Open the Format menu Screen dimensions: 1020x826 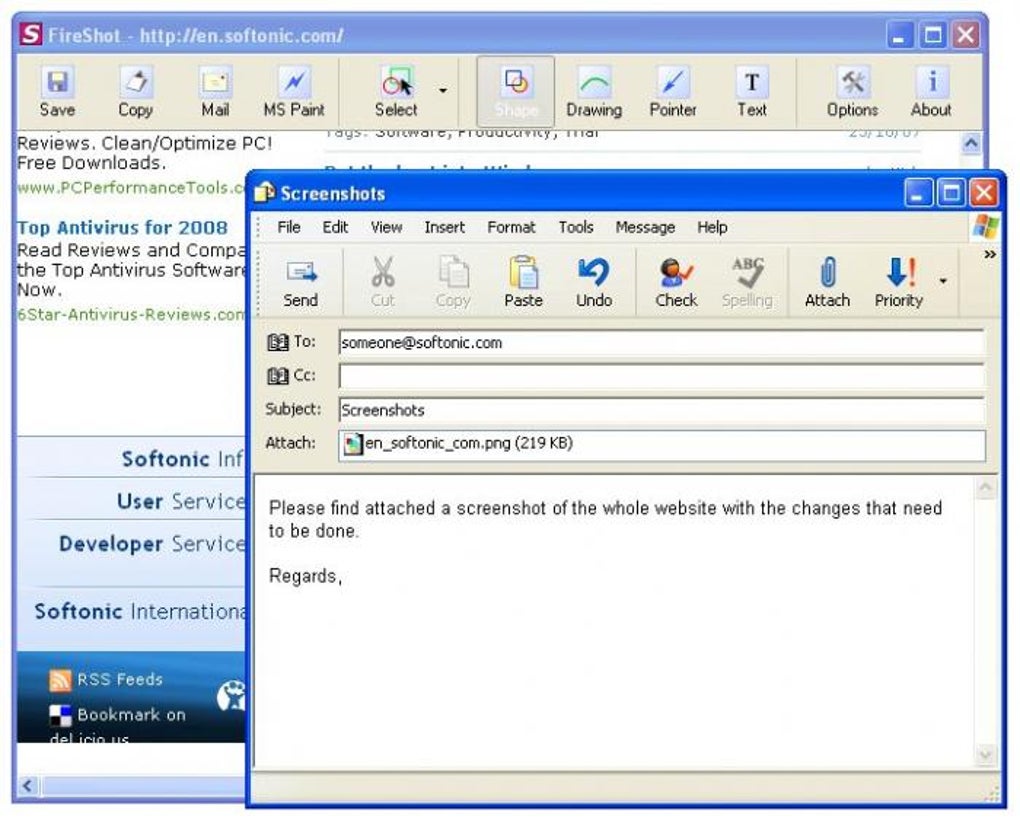coord(511,227)
